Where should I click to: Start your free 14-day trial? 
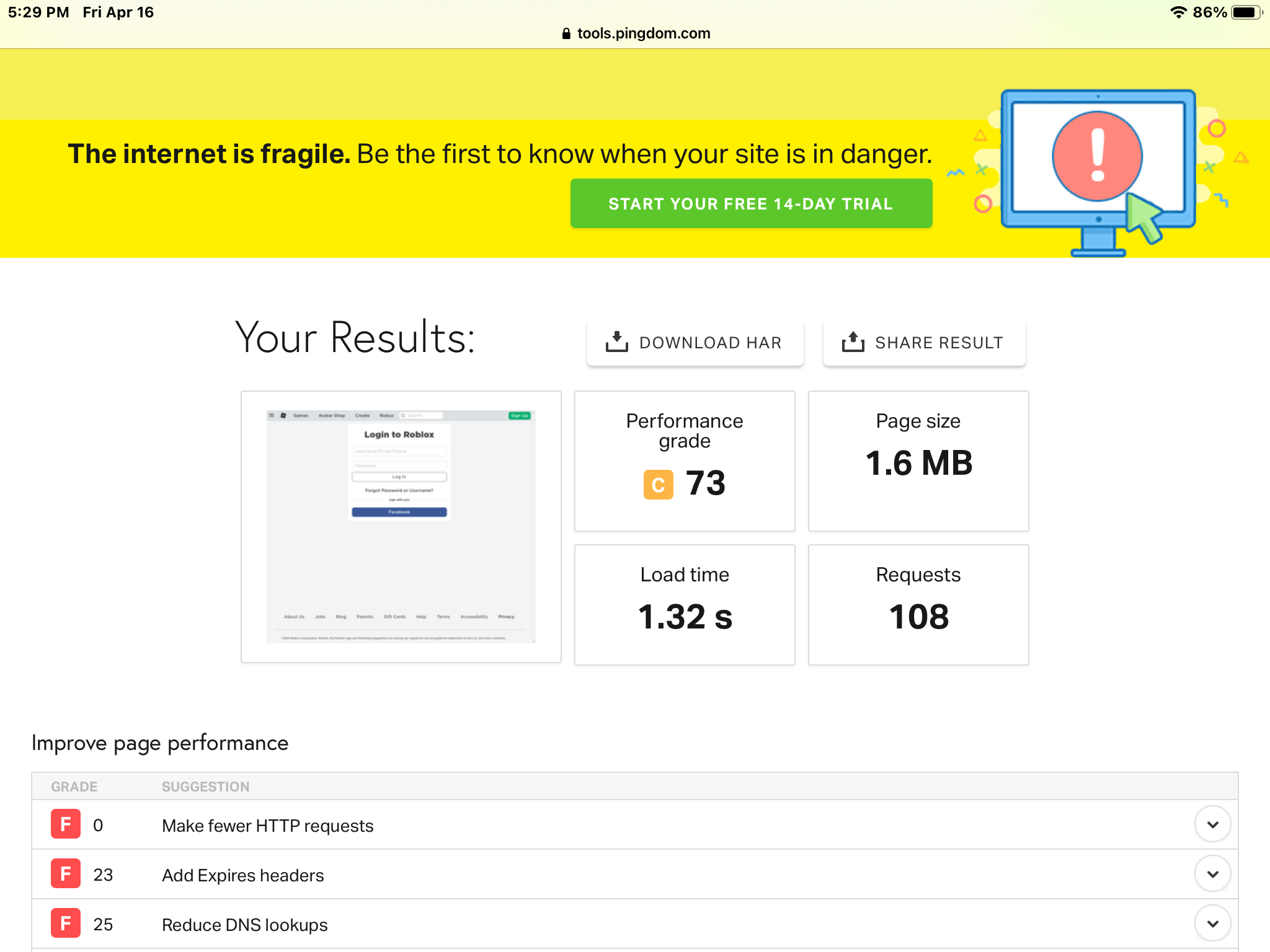pos(751,204)
